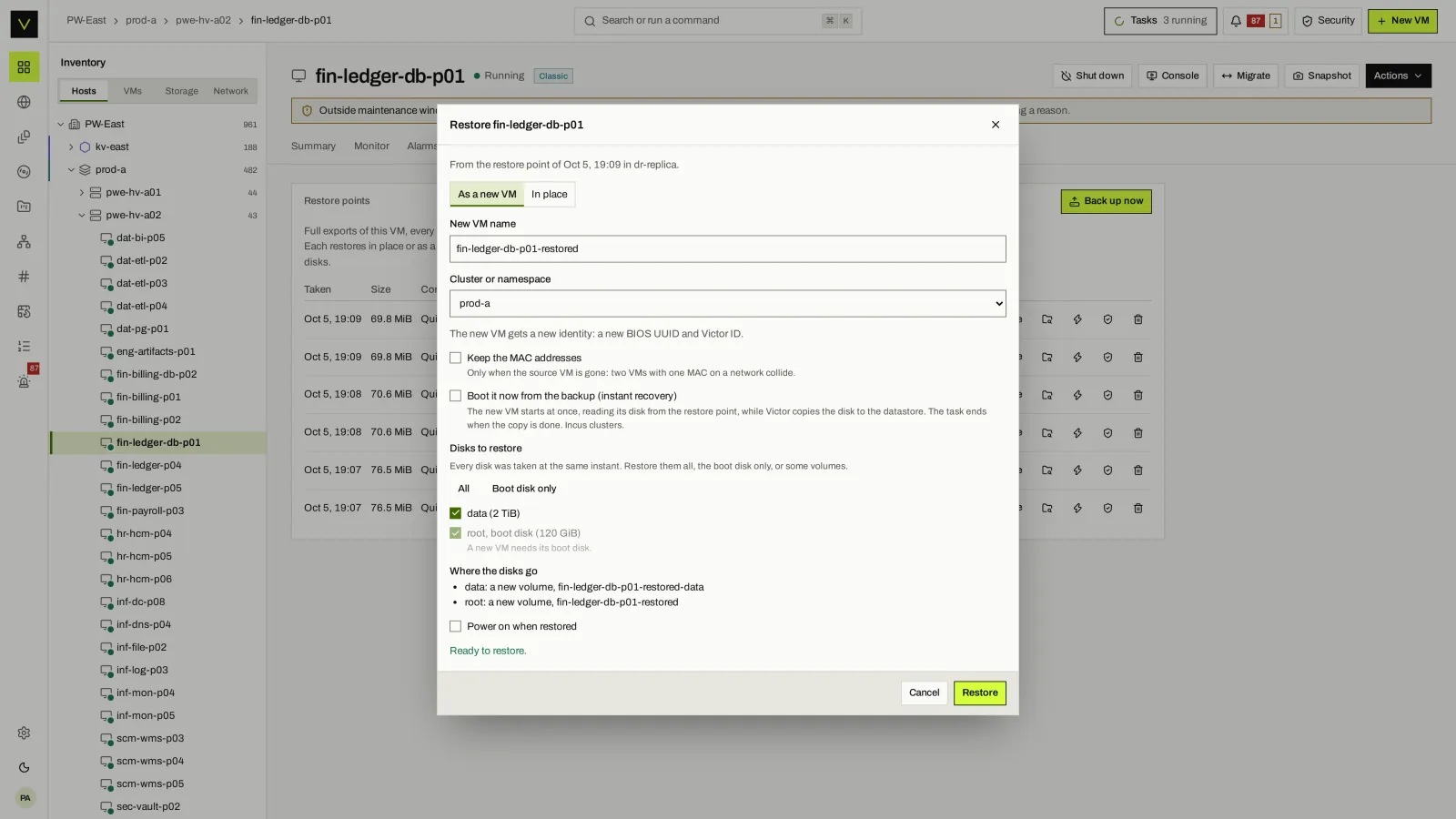The width and height of the screenshot is (1456, 819).
Task: Go to the Monitor tab
Action: pyautogui.click(x=371, y=147)
